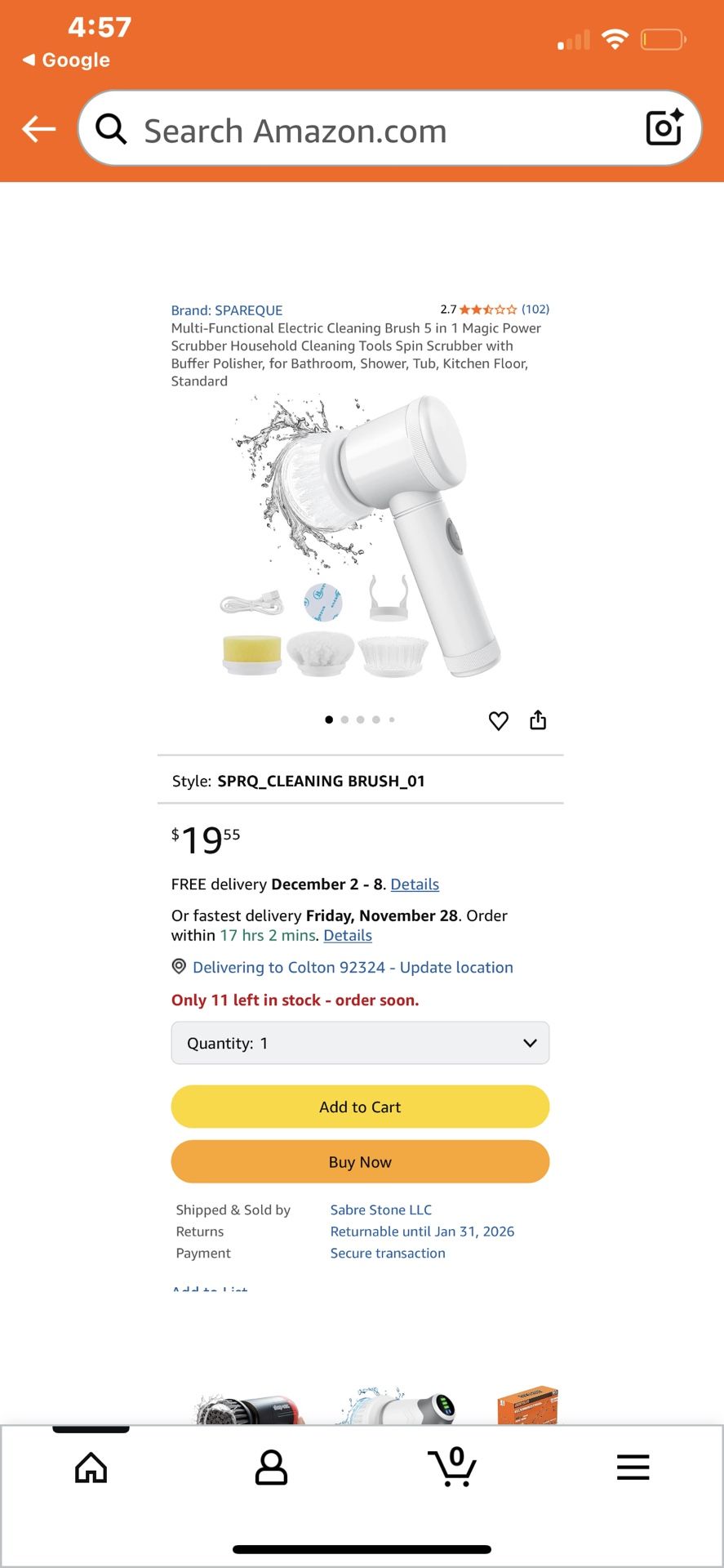Tap the magnifying glass search icon
The height and width of the screenshot is (1568, 724).
click(111, 129)
